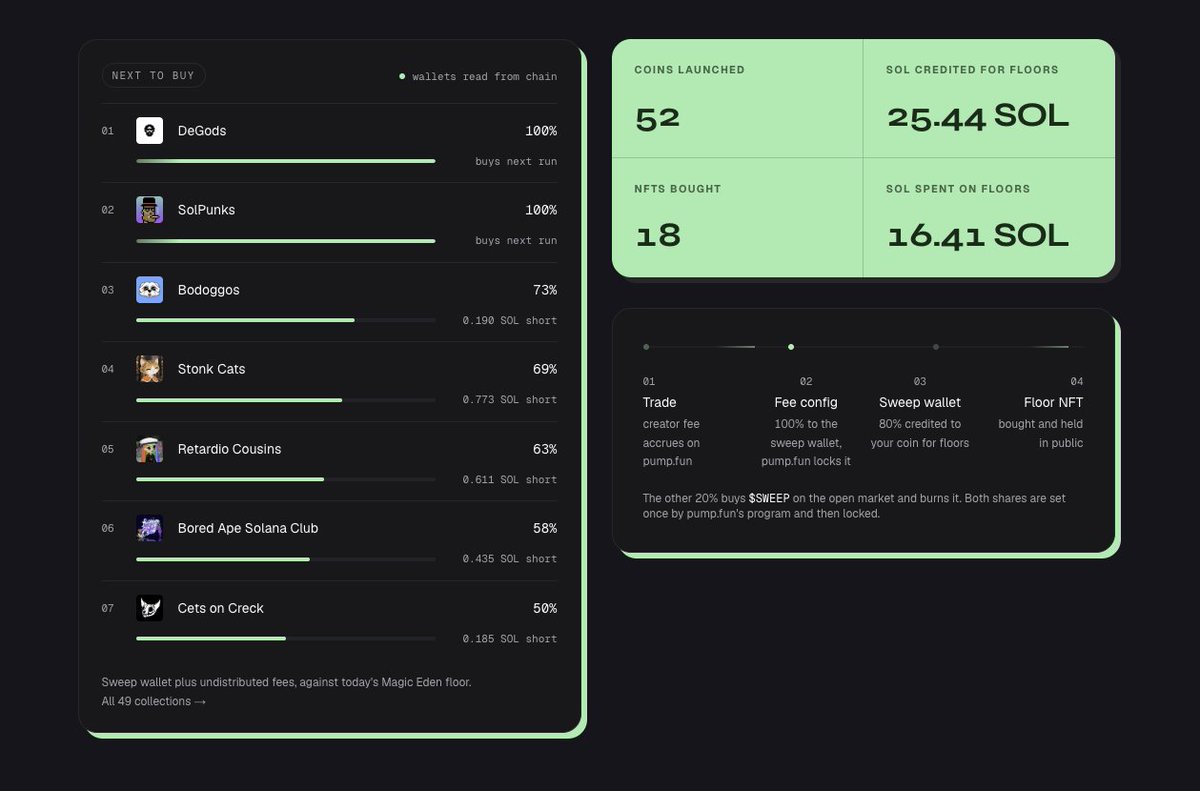This screenshot has width=1200, height=791.
Task: Click the NFTS BOUGHT value 18
Action: tap(658, 236)
